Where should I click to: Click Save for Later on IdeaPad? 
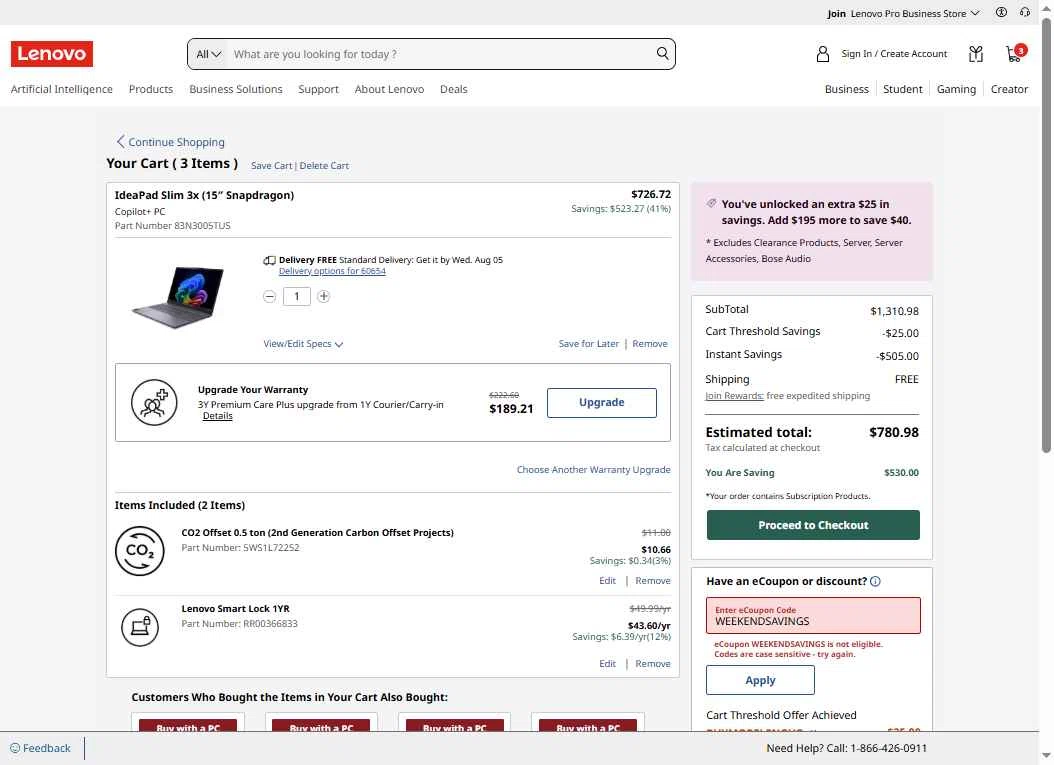click(x=589, y=344)
